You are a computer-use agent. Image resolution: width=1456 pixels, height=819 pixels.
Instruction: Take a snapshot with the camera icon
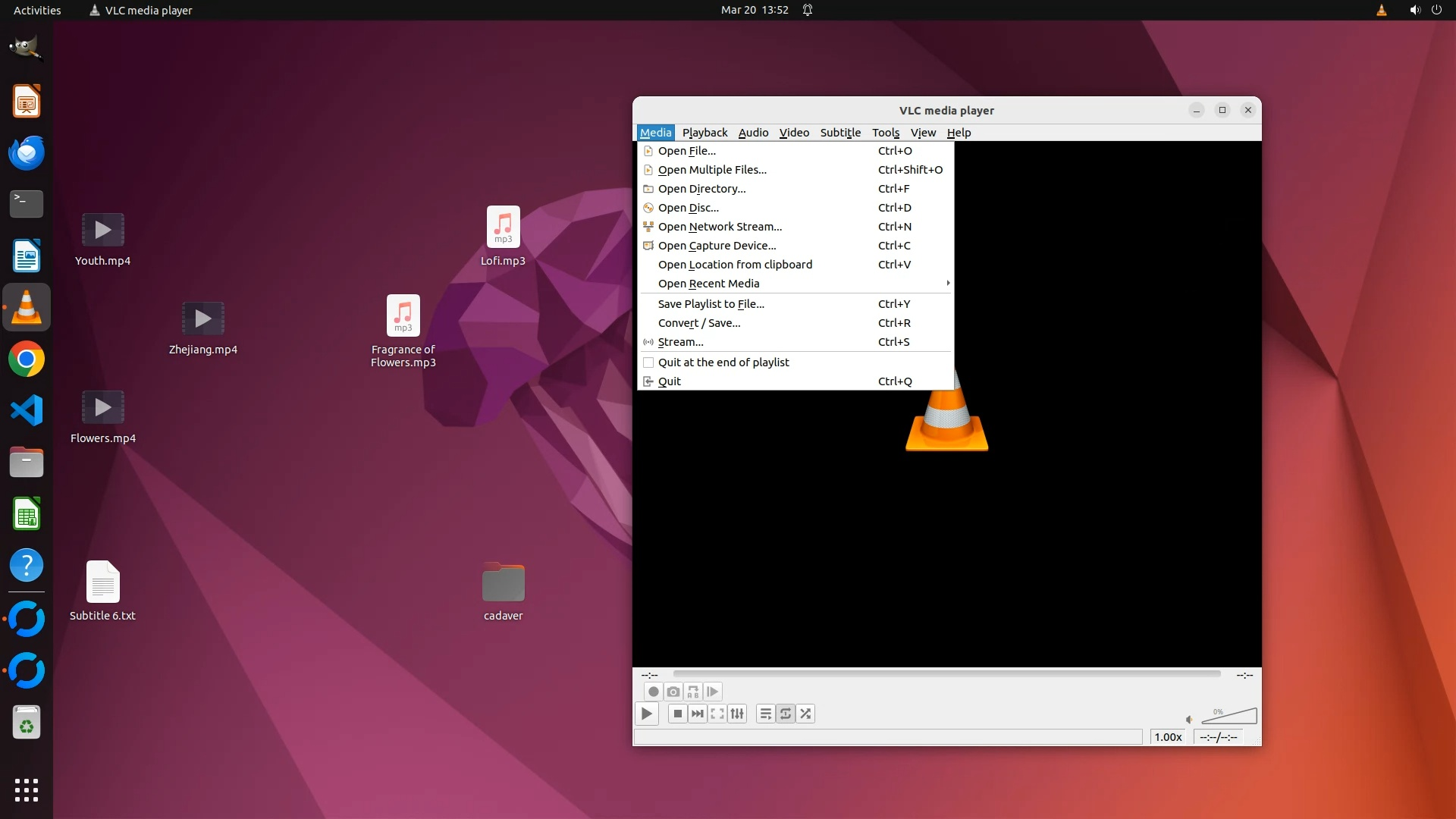[673, 692]
